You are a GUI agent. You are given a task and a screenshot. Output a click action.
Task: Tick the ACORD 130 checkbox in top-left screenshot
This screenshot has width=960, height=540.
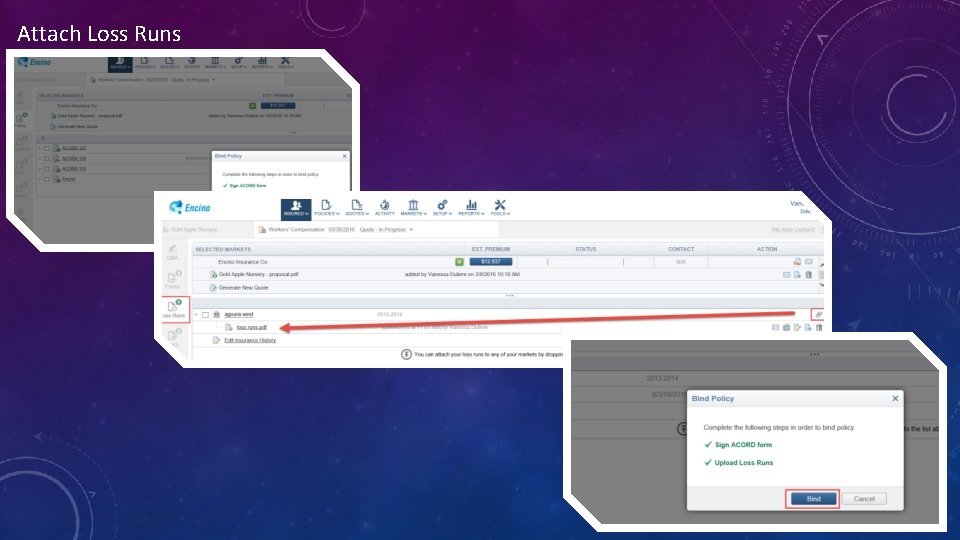[x=47, y=159]
